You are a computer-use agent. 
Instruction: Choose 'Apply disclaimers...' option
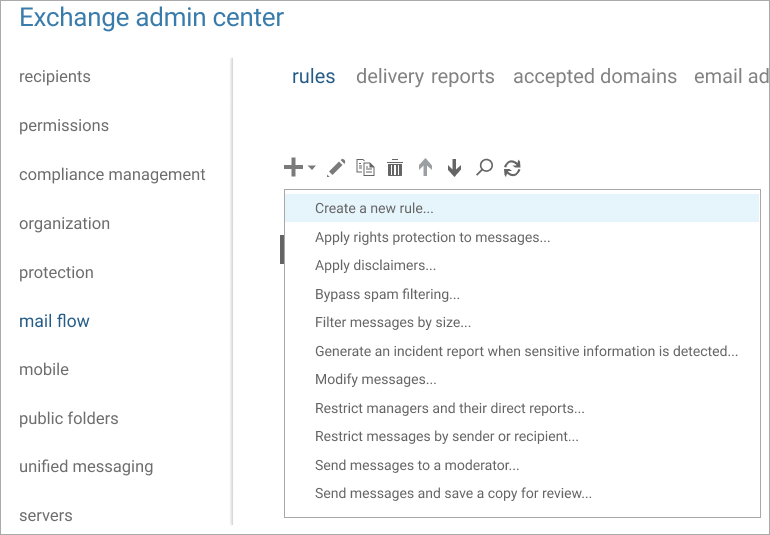point(522,265)
